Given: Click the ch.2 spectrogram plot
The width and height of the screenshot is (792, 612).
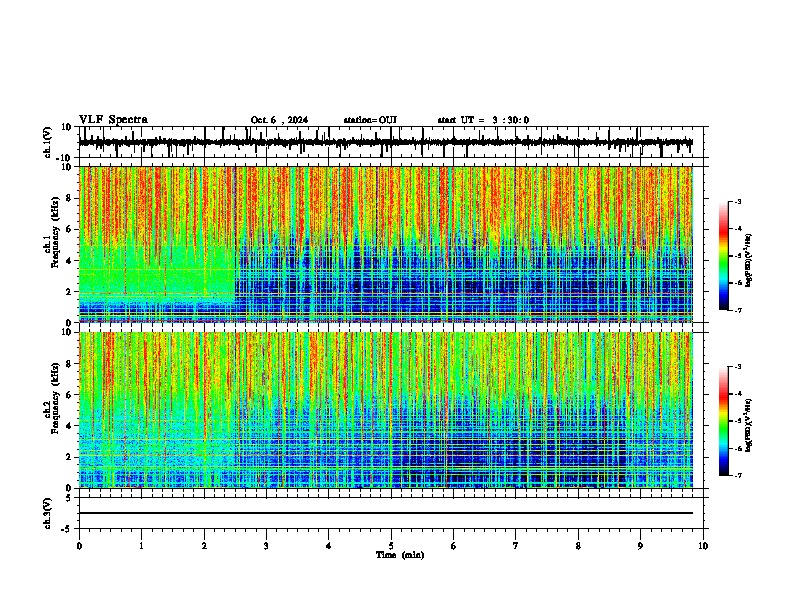Looking at the screenshot, I should click(386, 410).
